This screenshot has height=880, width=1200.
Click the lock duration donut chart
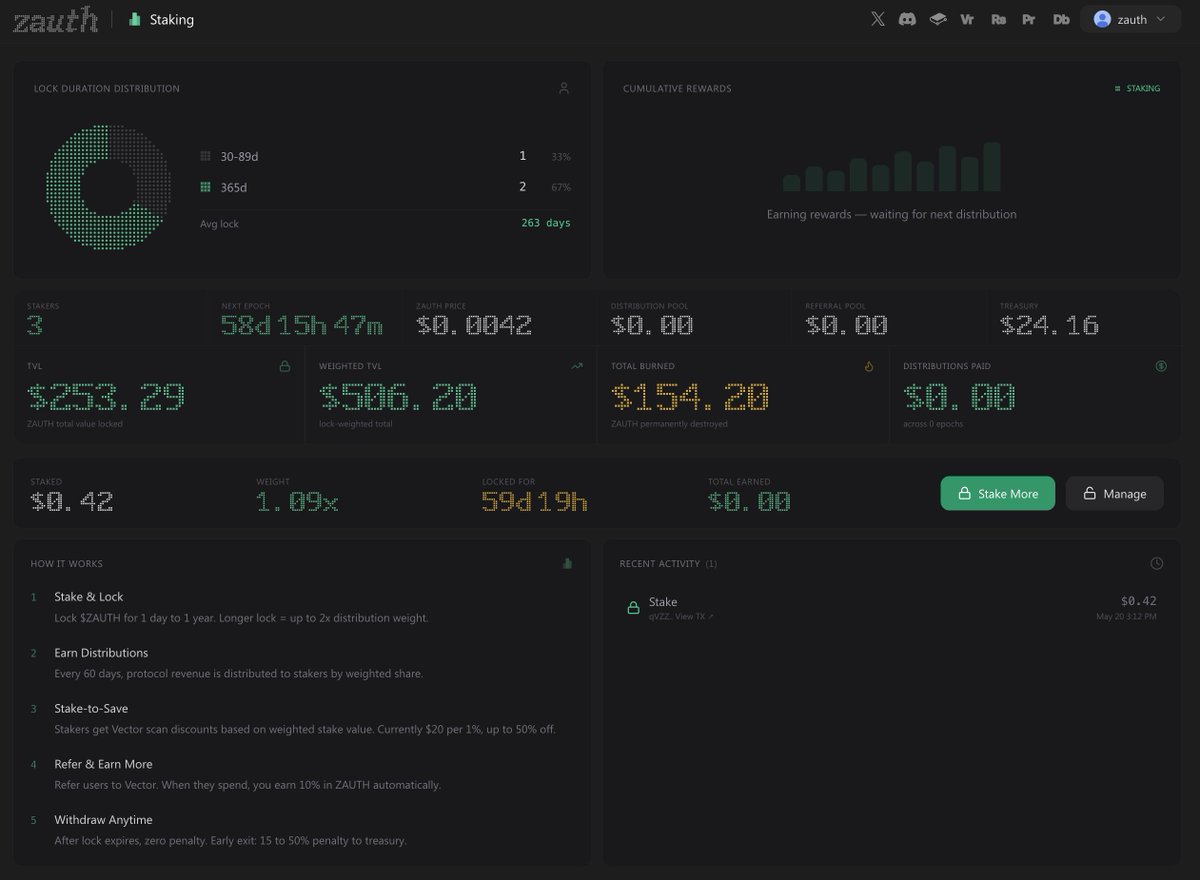108,187
